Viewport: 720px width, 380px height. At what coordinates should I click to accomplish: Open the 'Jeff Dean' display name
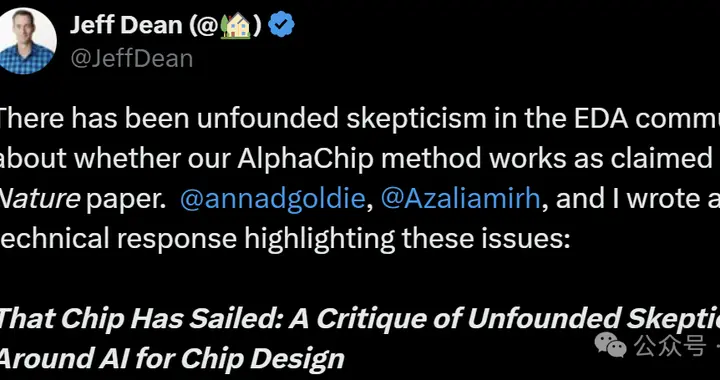click(x=126, y=25)
